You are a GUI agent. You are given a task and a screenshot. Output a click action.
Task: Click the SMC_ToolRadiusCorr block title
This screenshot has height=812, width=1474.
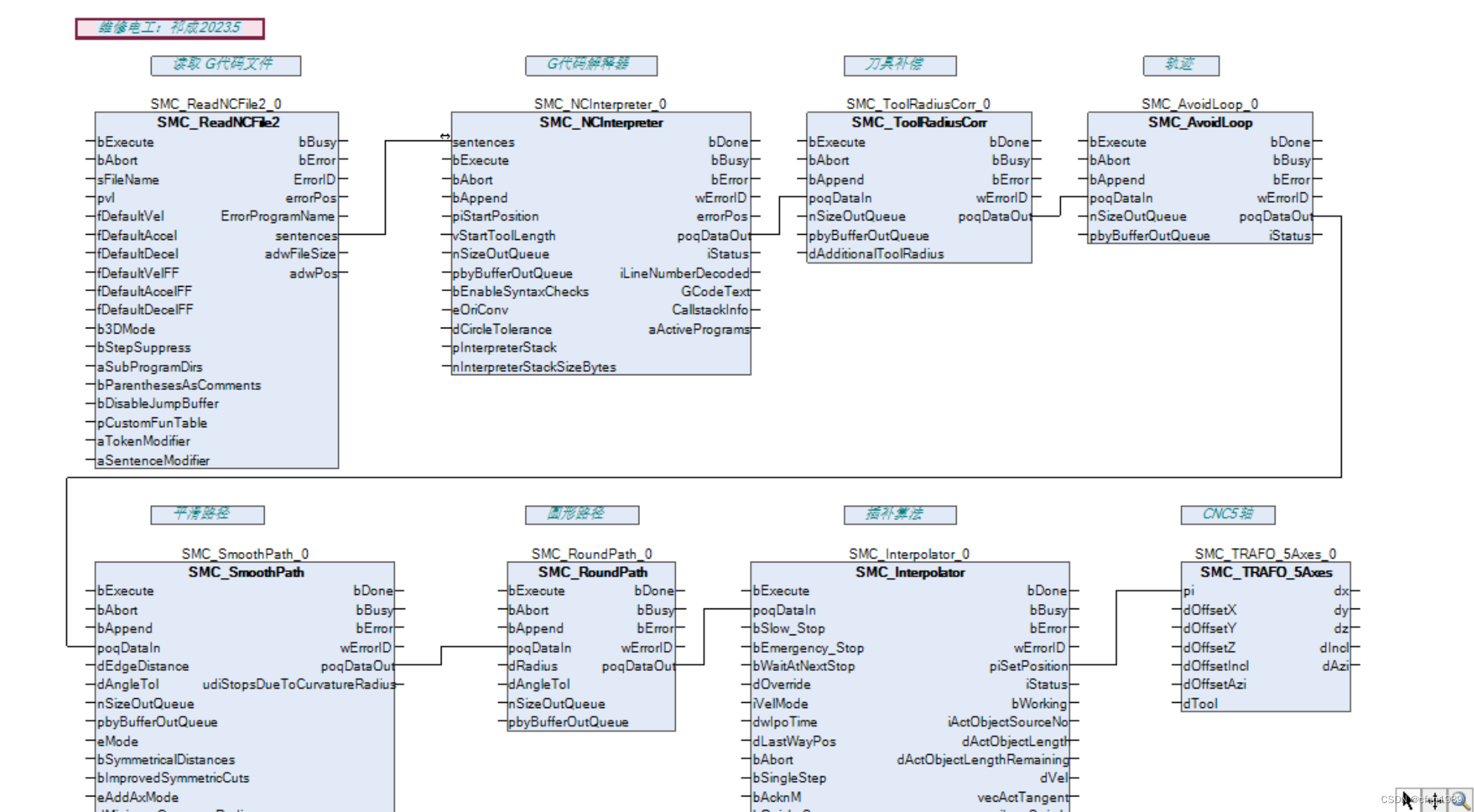(919, 122)
